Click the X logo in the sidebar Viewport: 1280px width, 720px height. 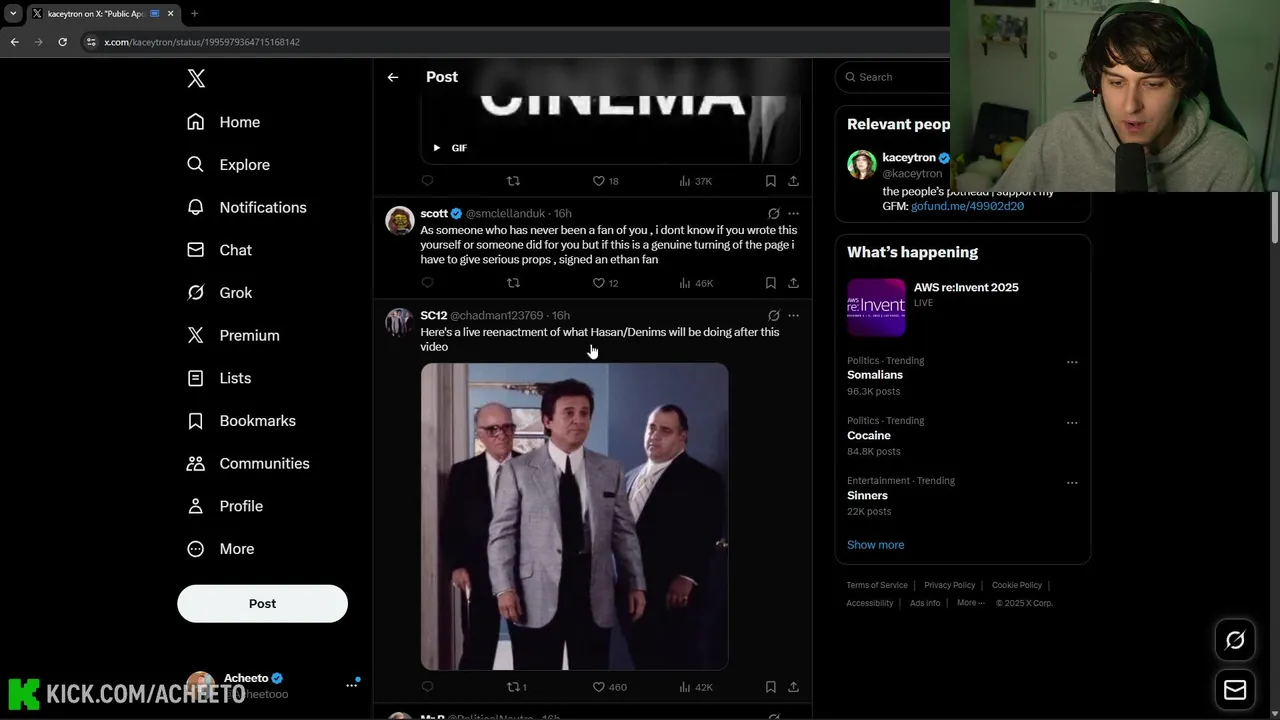click(x=196, y=79)
